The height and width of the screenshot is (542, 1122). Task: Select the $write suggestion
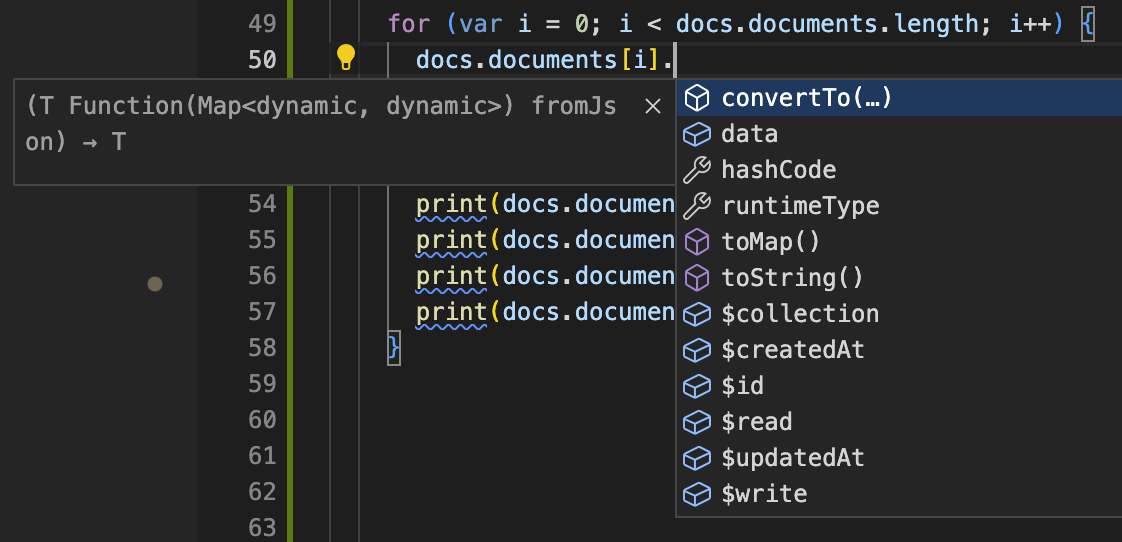coord(899,494)
